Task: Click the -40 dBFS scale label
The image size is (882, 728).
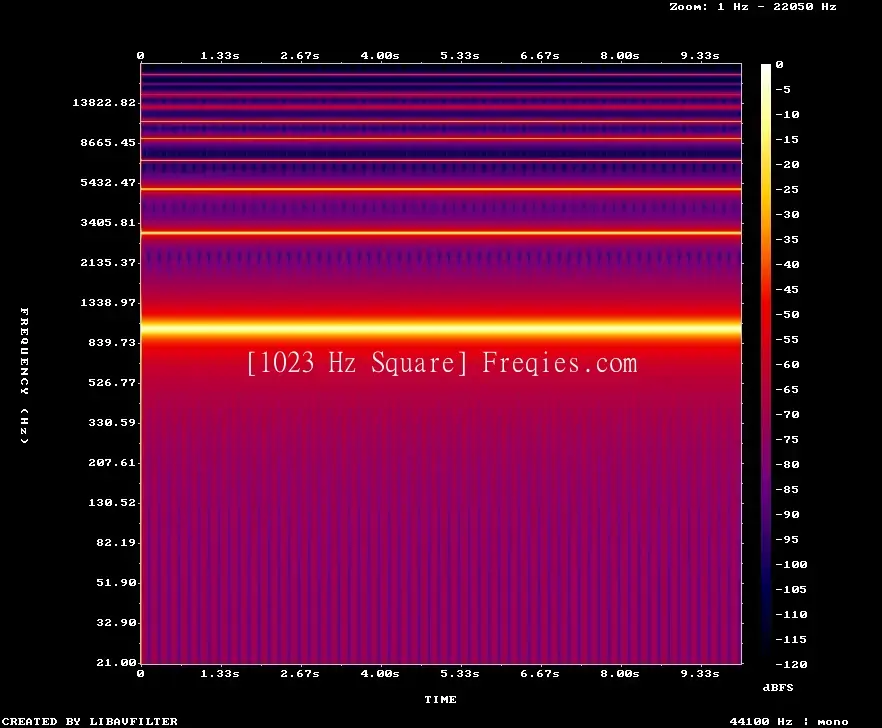Action: [787, 264]
